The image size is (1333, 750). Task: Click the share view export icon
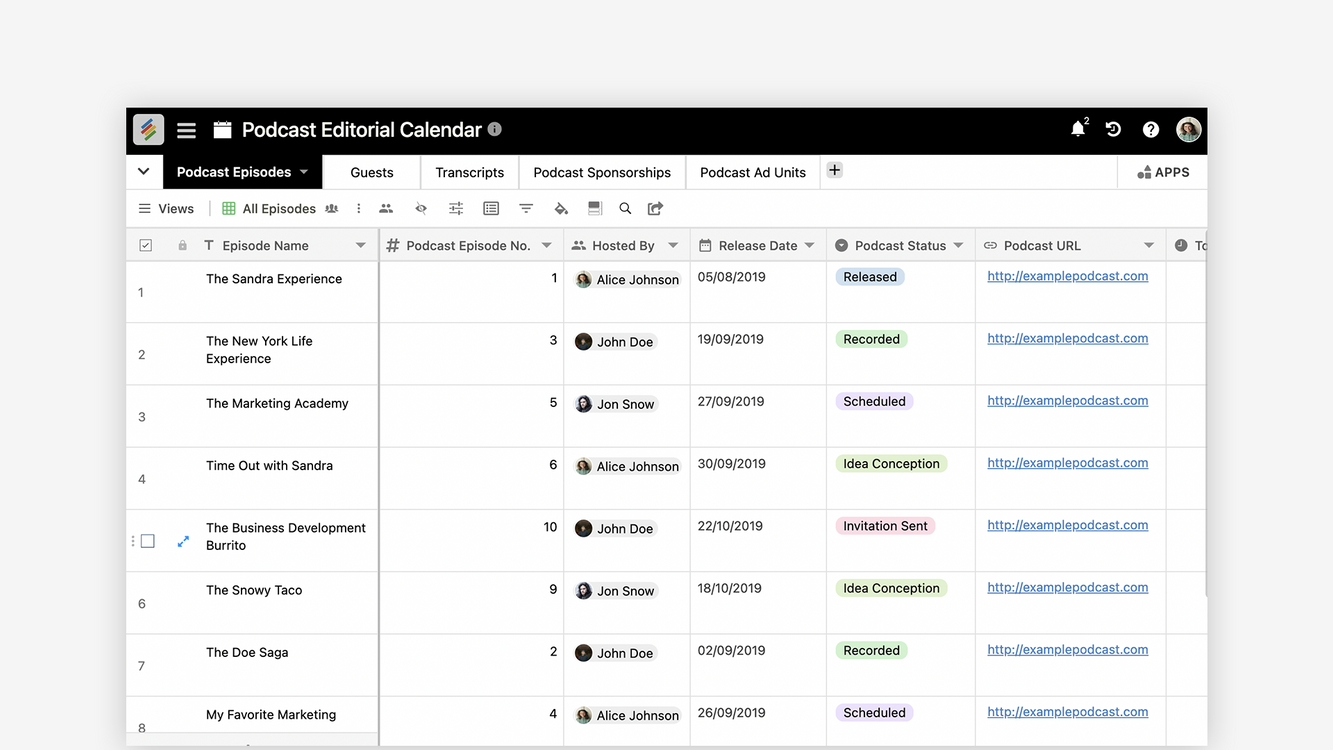(x=655, y=209)
